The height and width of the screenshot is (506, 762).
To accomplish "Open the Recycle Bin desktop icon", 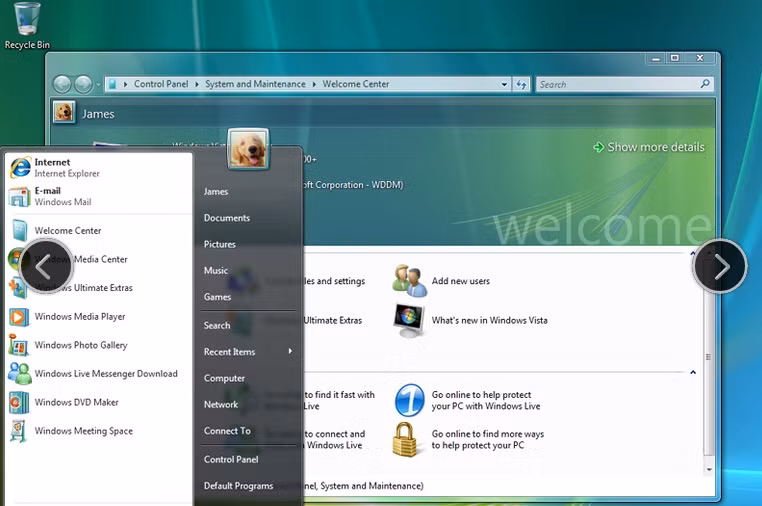I will [x=27, y=25].
